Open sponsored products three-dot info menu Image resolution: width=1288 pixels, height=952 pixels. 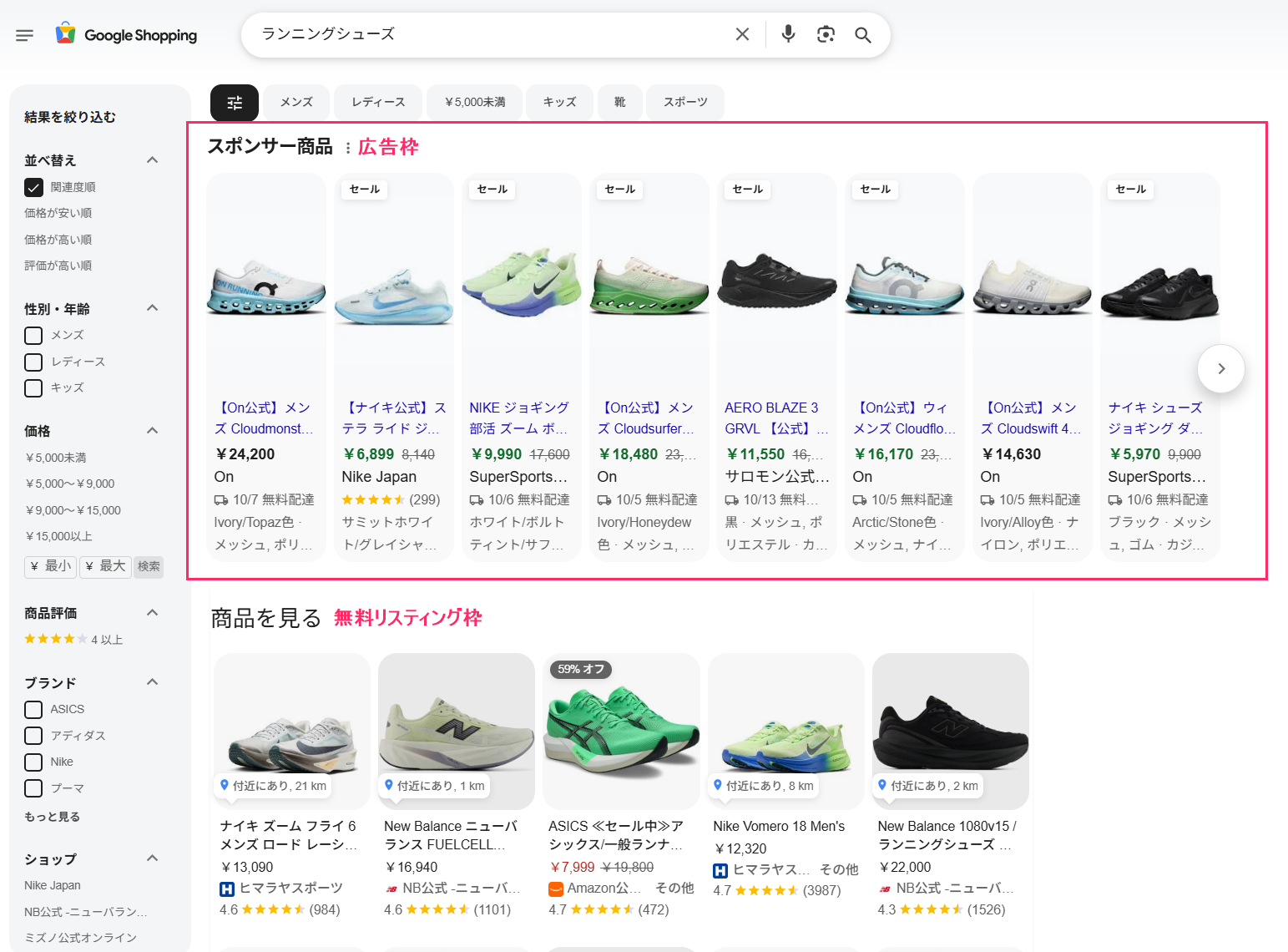click(x=347, y=148)
